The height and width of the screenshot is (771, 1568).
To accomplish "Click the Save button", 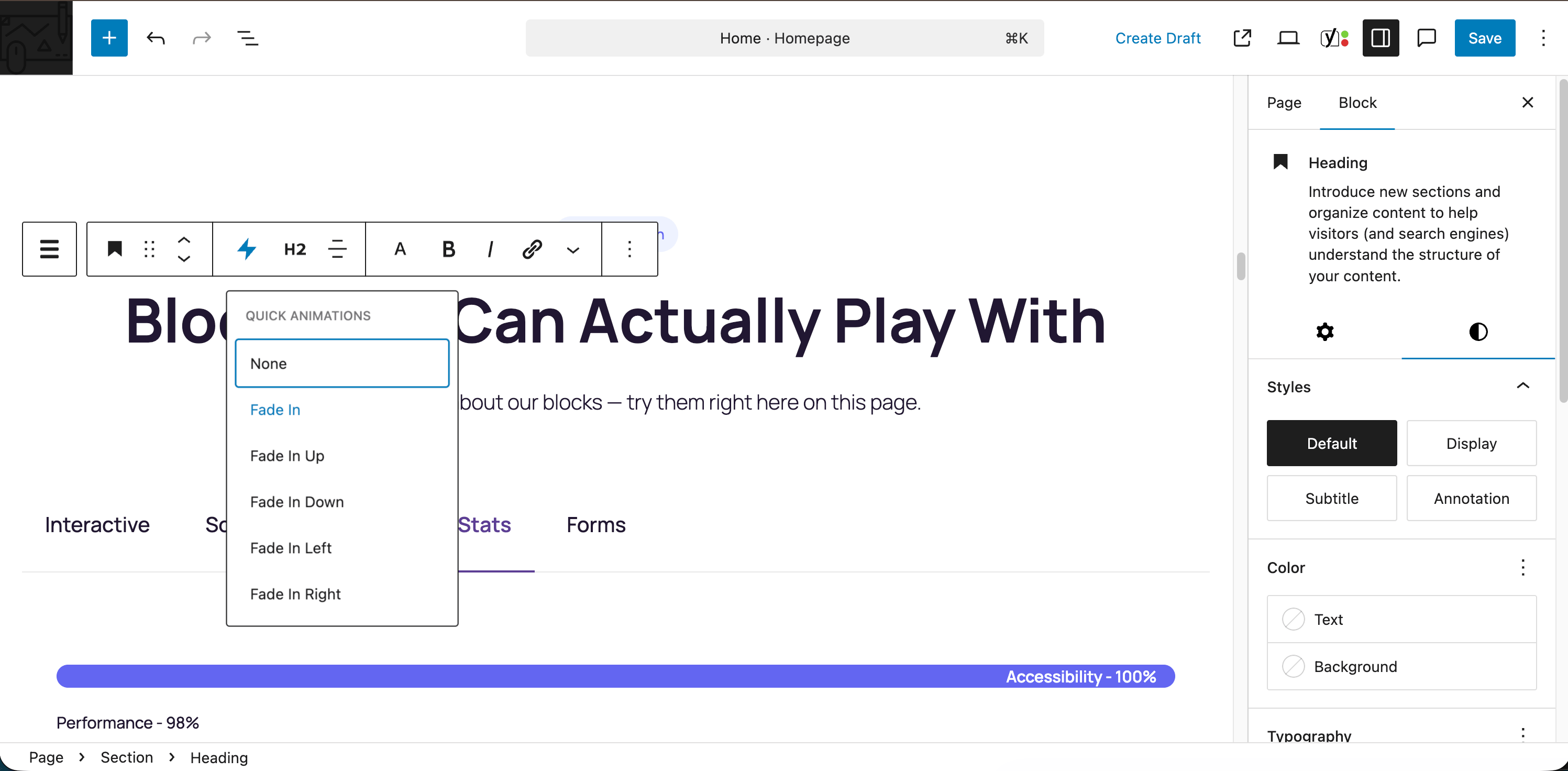I will click(1484, 38).
